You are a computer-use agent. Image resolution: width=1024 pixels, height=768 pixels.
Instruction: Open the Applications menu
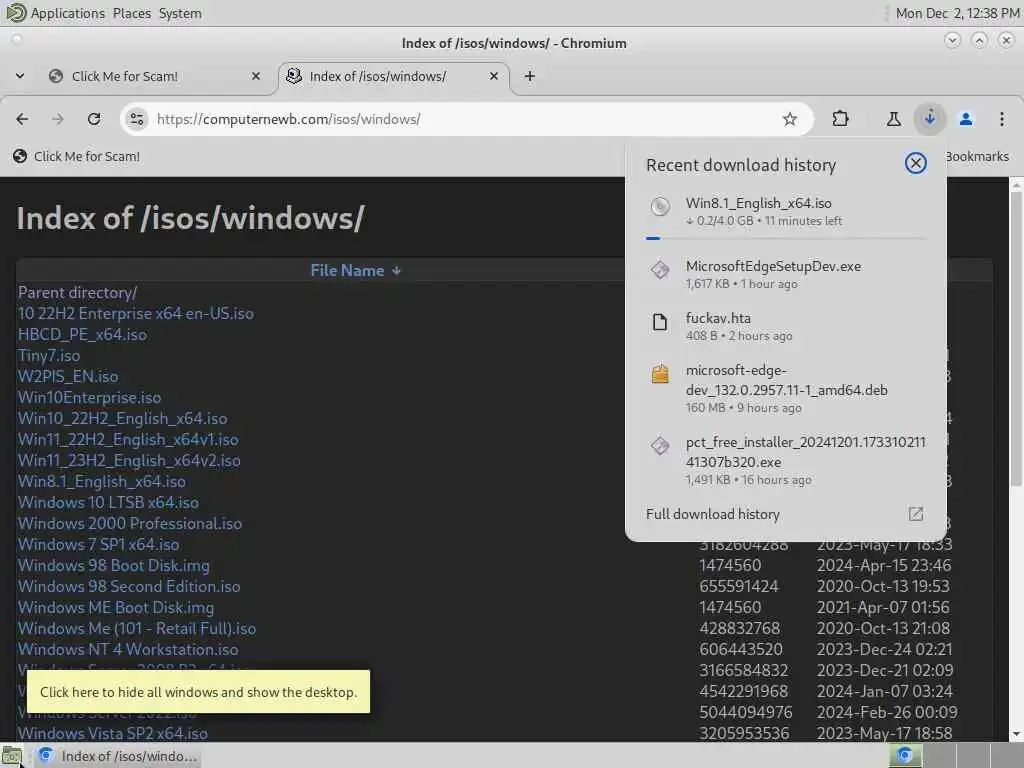(x=67, y=13)
